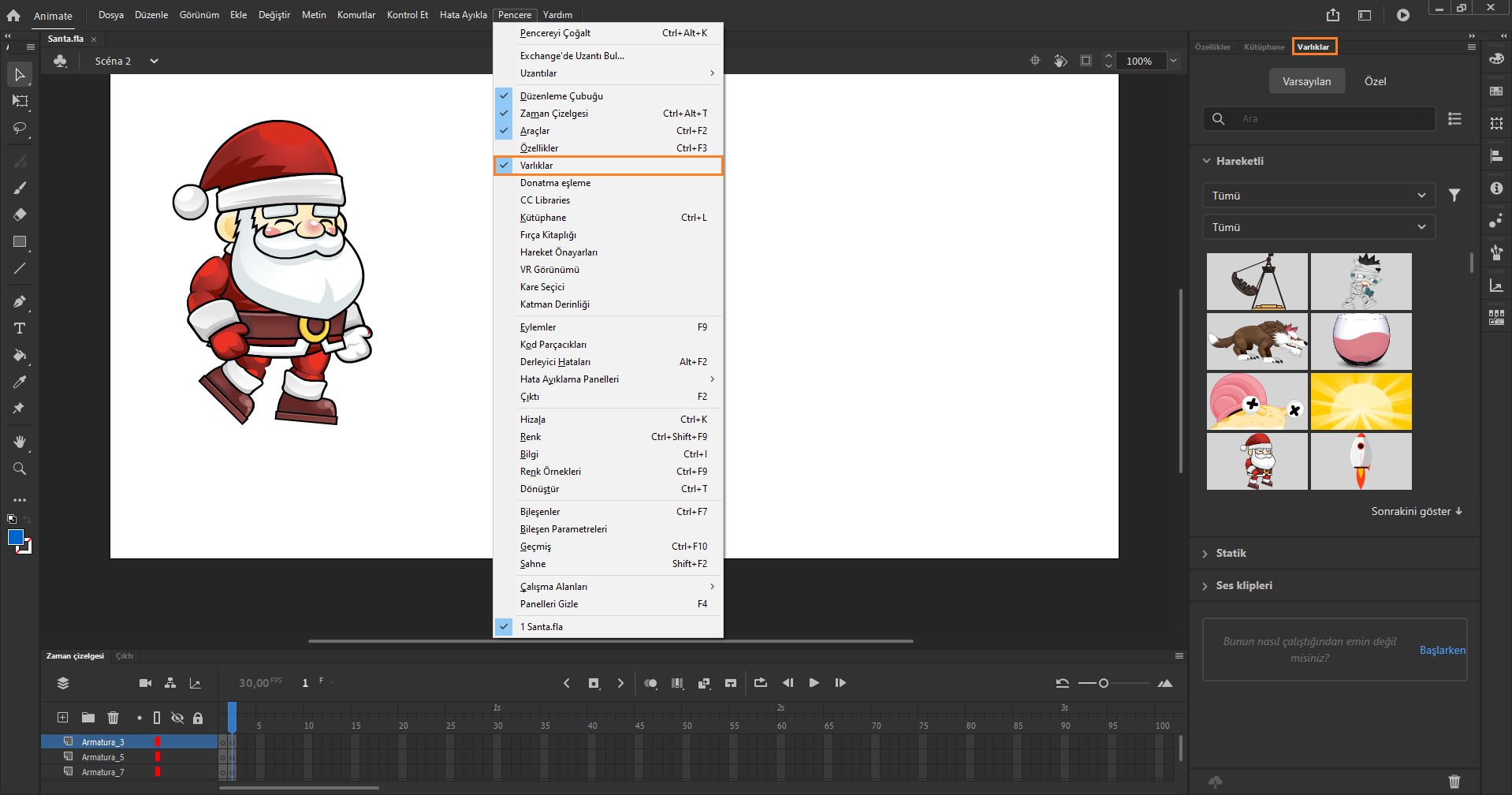This screenshot has width=1512, height=795.
Task: Select the Rectangle tool
Action: tap(20, 241)
